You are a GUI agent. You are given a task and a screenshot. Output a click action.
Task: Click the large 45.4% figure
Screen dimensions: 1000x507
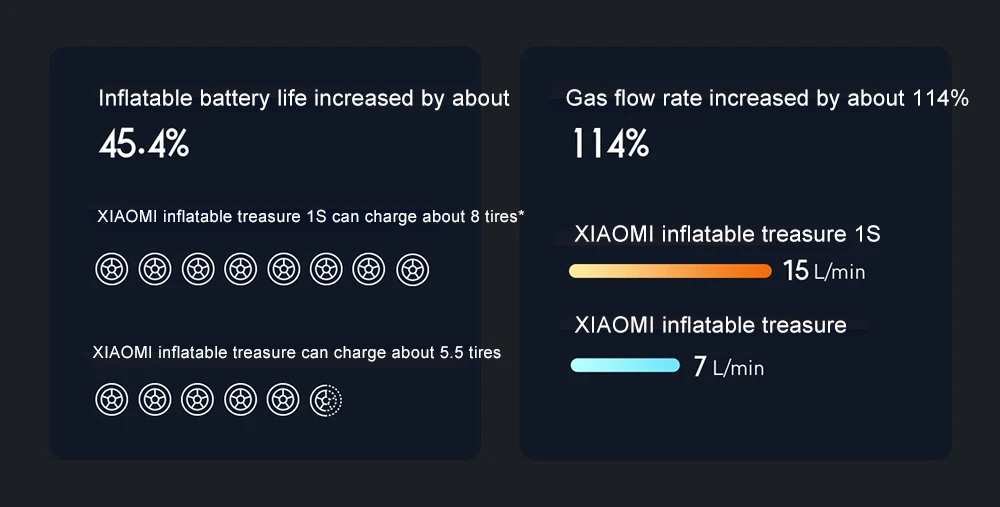click(x=144, y=143)
